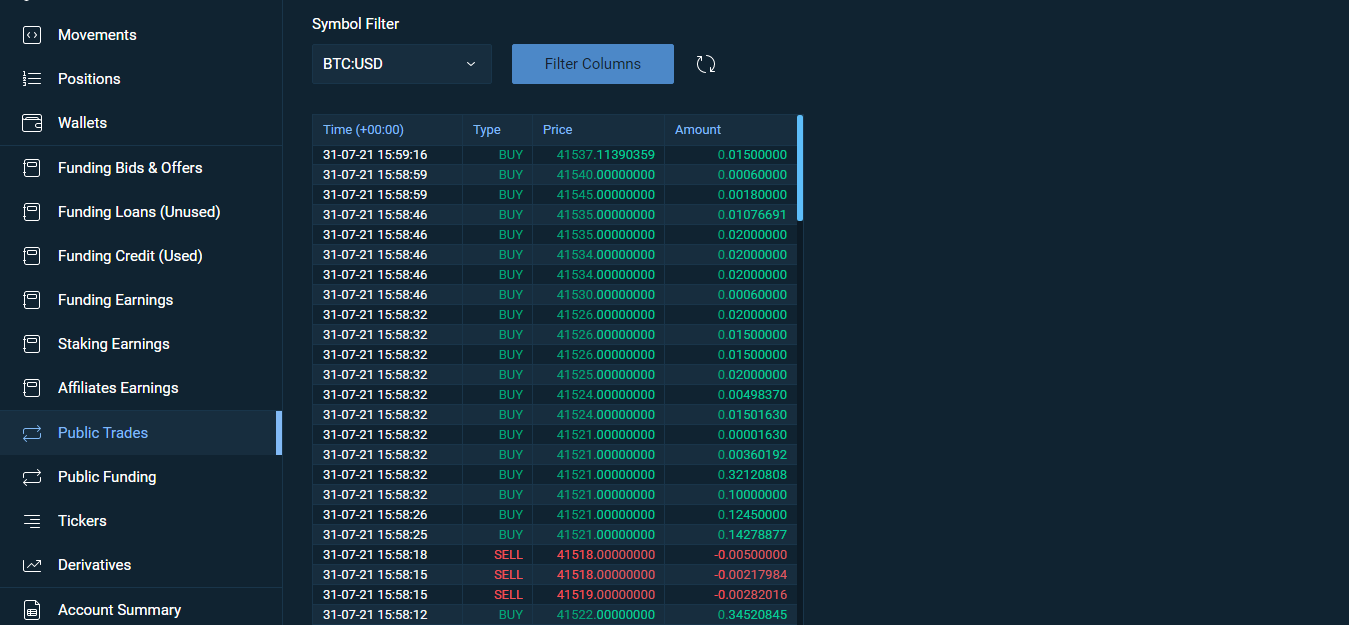Screen dimensions: 1349x625
Task: Click timestamp 31-07-21 15:58:12
Action: coord(375,615)
